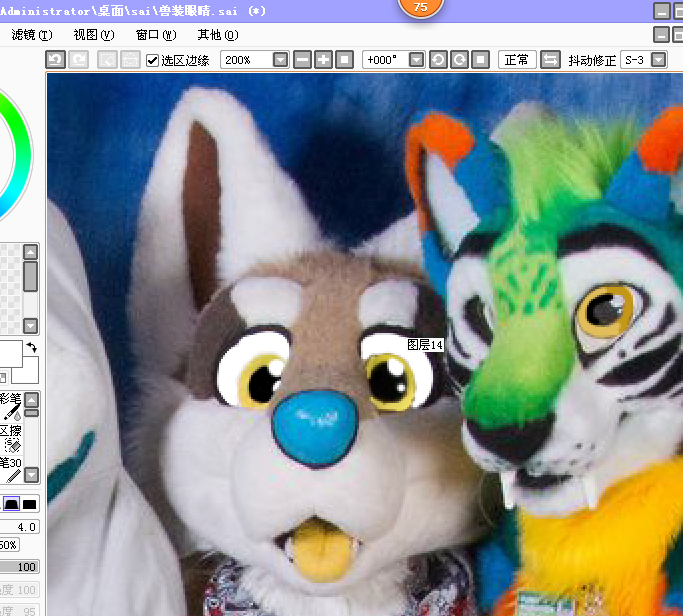This screenshot has height=616, width=683.
Task: Rotate the canvas clockwise
Action: click(x=458, y=60)
